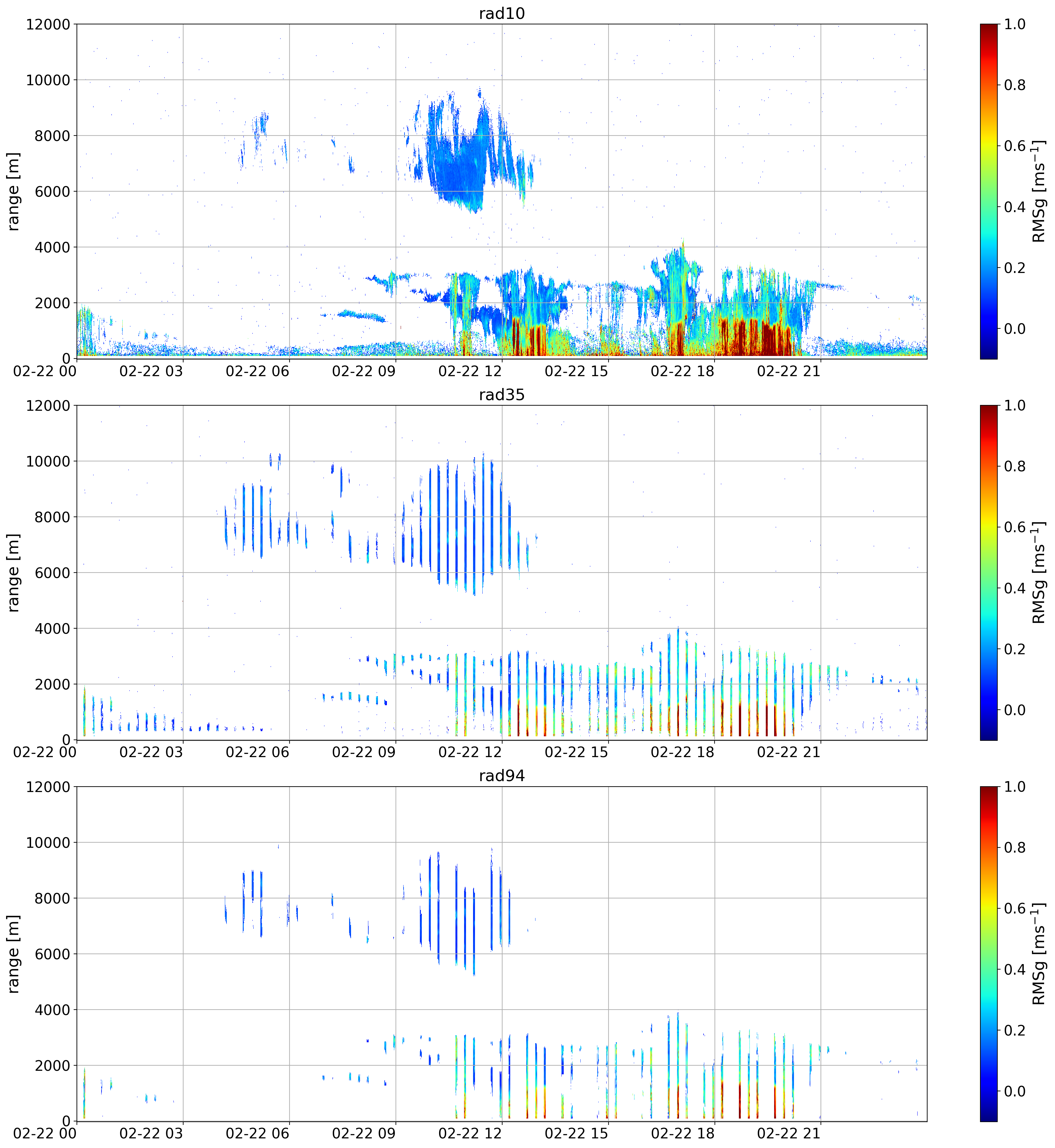Click the "02-22 18" time tick under rad35

[x=682, y=752]
